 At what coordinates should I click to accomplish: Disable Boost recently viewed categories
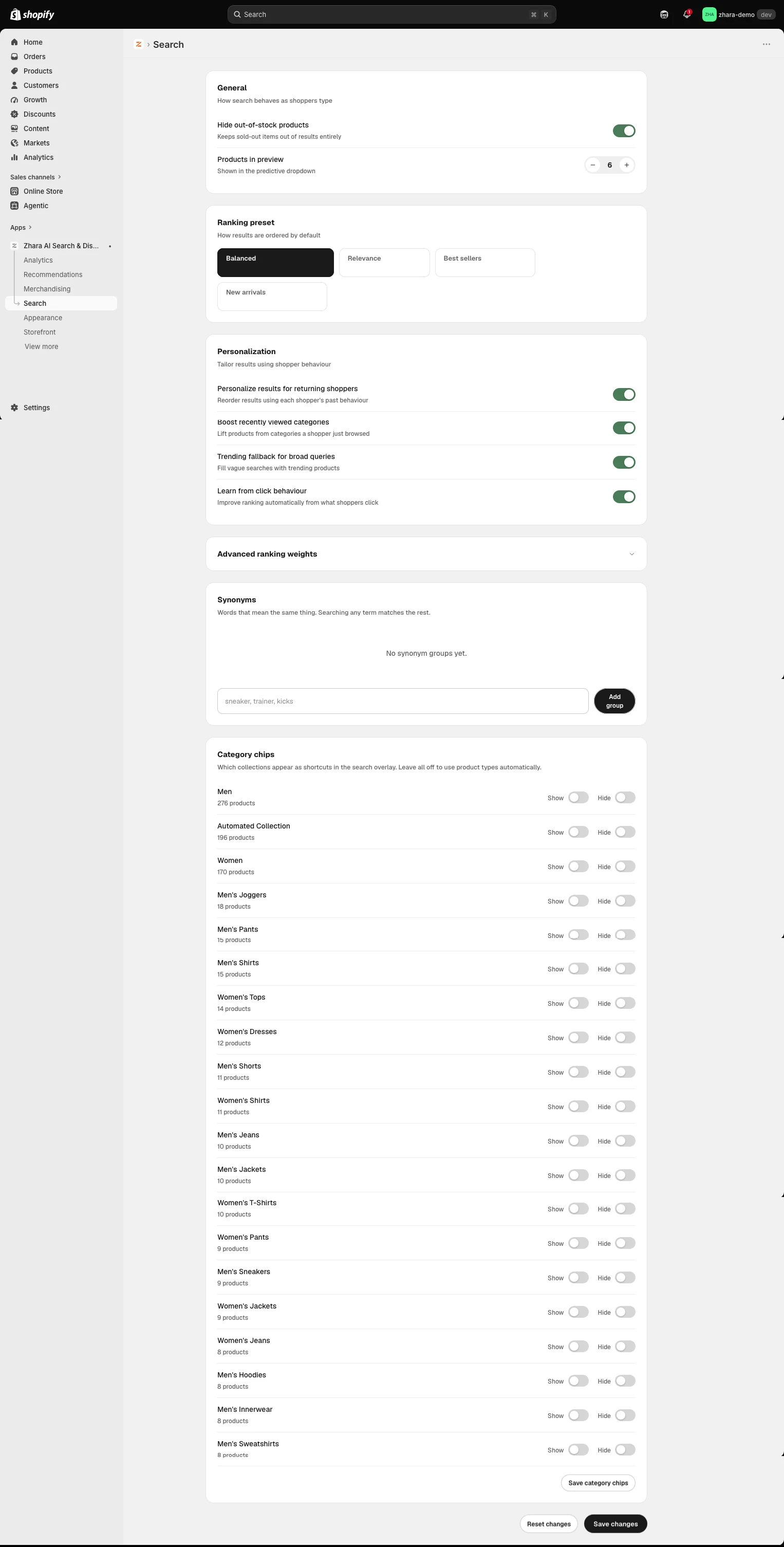pyautogui.click(x=624, y=428)
